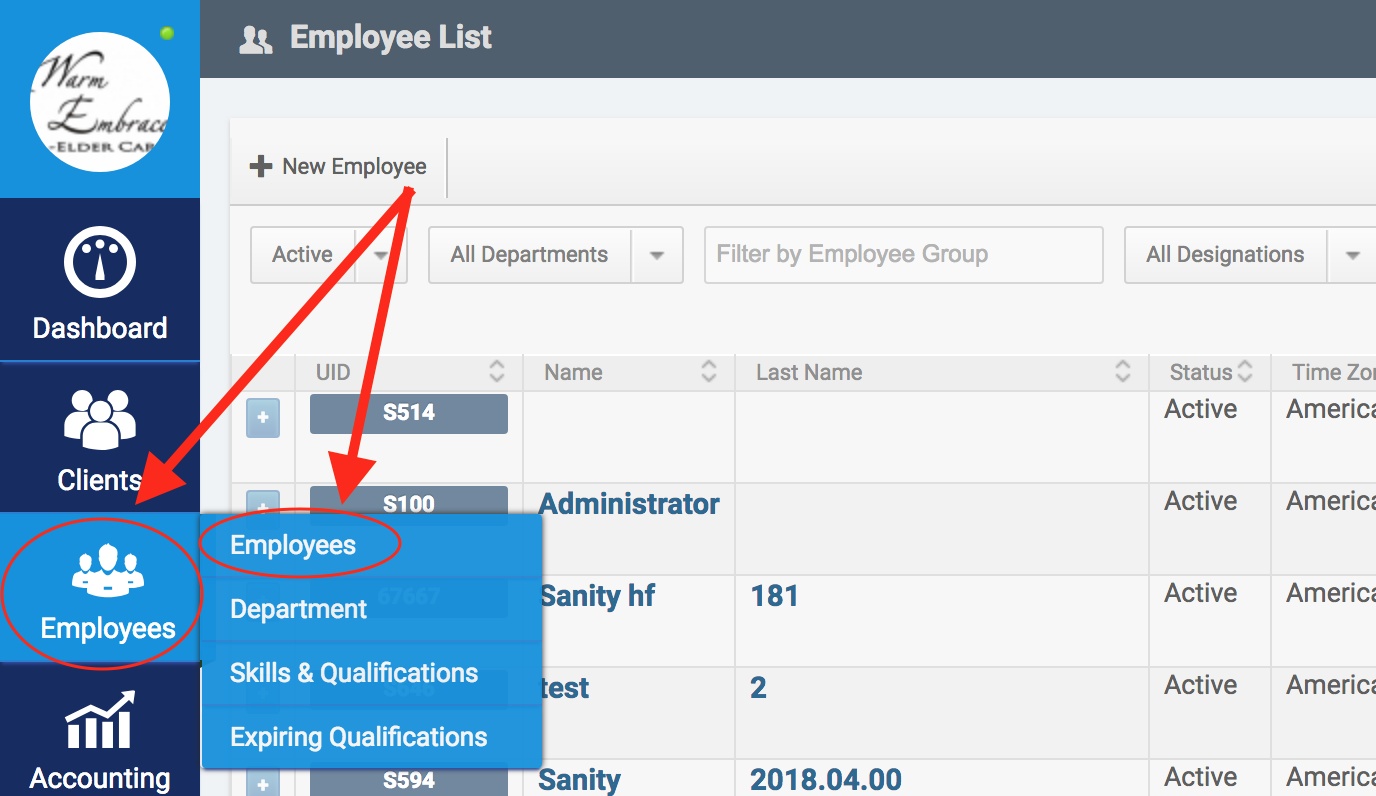Open the Dashboard gauge icon
The height and width of the screenshot is (796, 1376).
point(99,263)
